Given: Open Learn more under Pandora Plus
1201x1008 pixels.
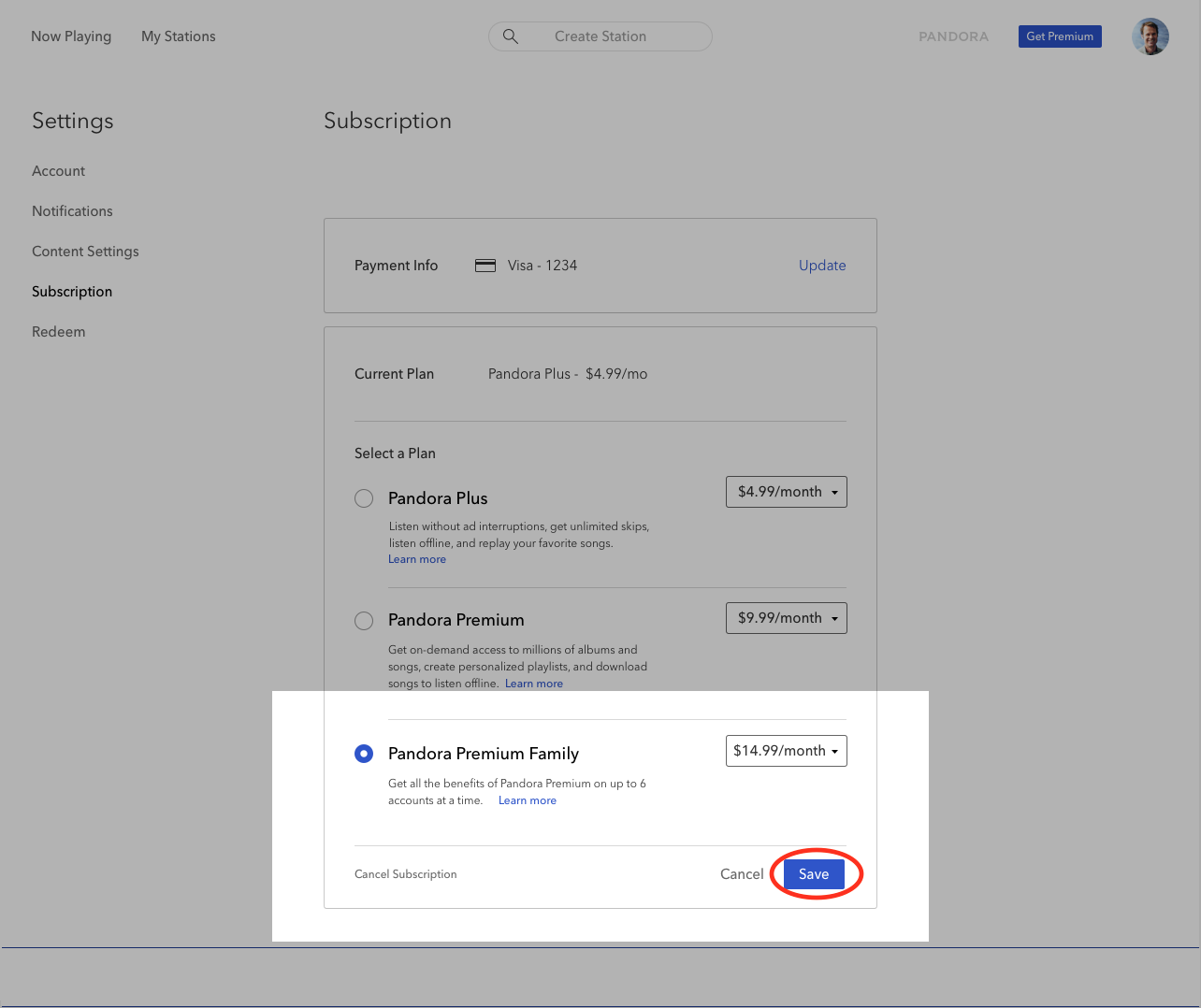Looking at the screenshot, I should [417, 559].
